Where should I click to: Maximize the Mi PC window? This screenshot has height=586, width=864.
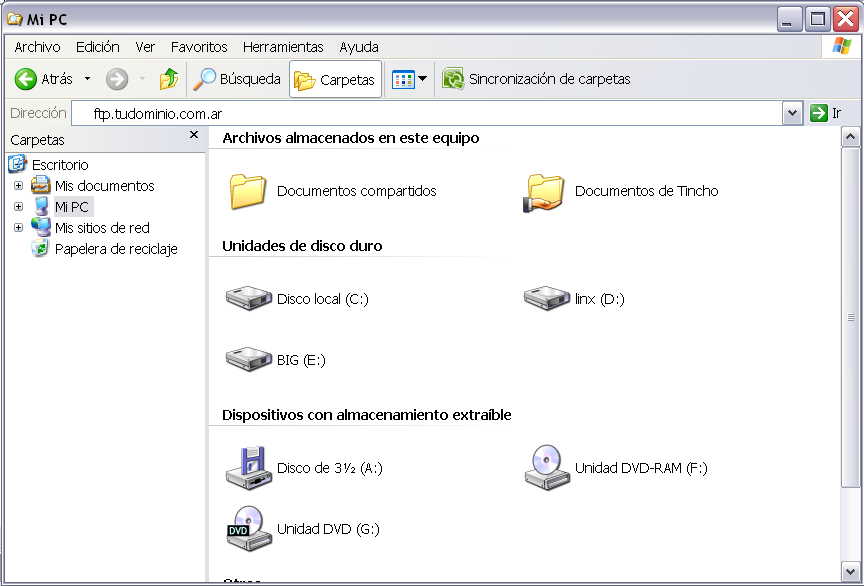tap(818, 19)
